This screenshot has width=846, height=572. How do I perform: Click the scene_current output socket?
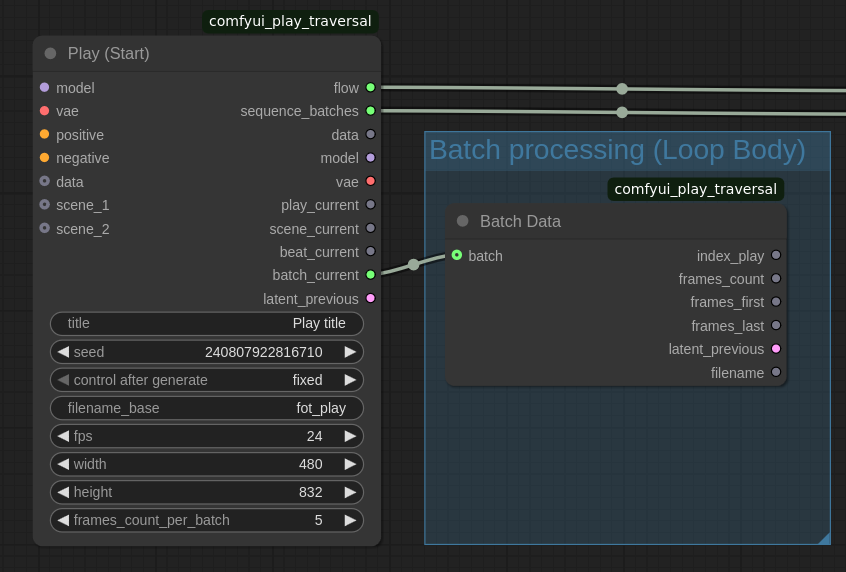click(x=371, y=228)
